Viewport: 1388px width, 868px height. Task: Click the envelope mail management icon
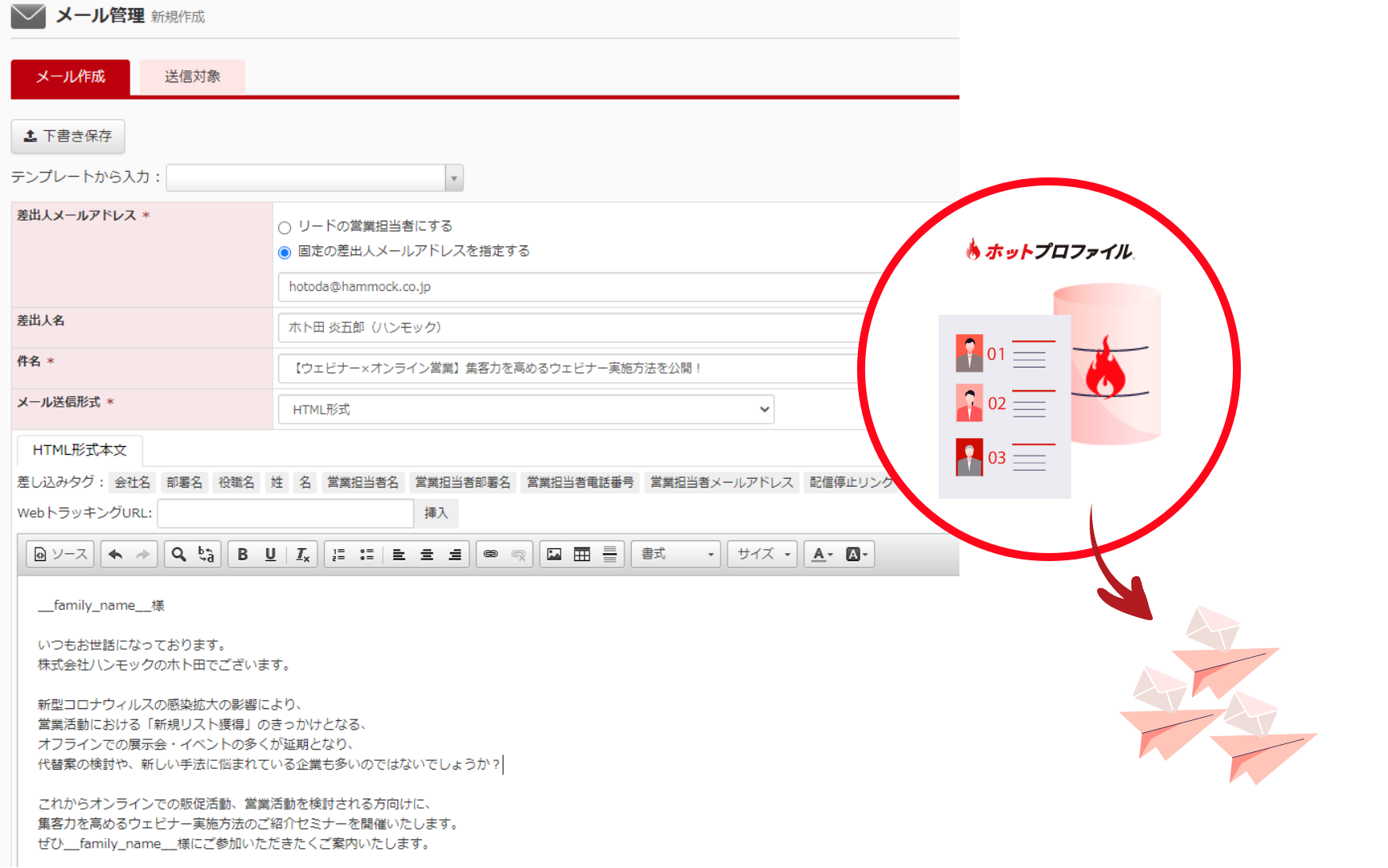tap(28, 16)
